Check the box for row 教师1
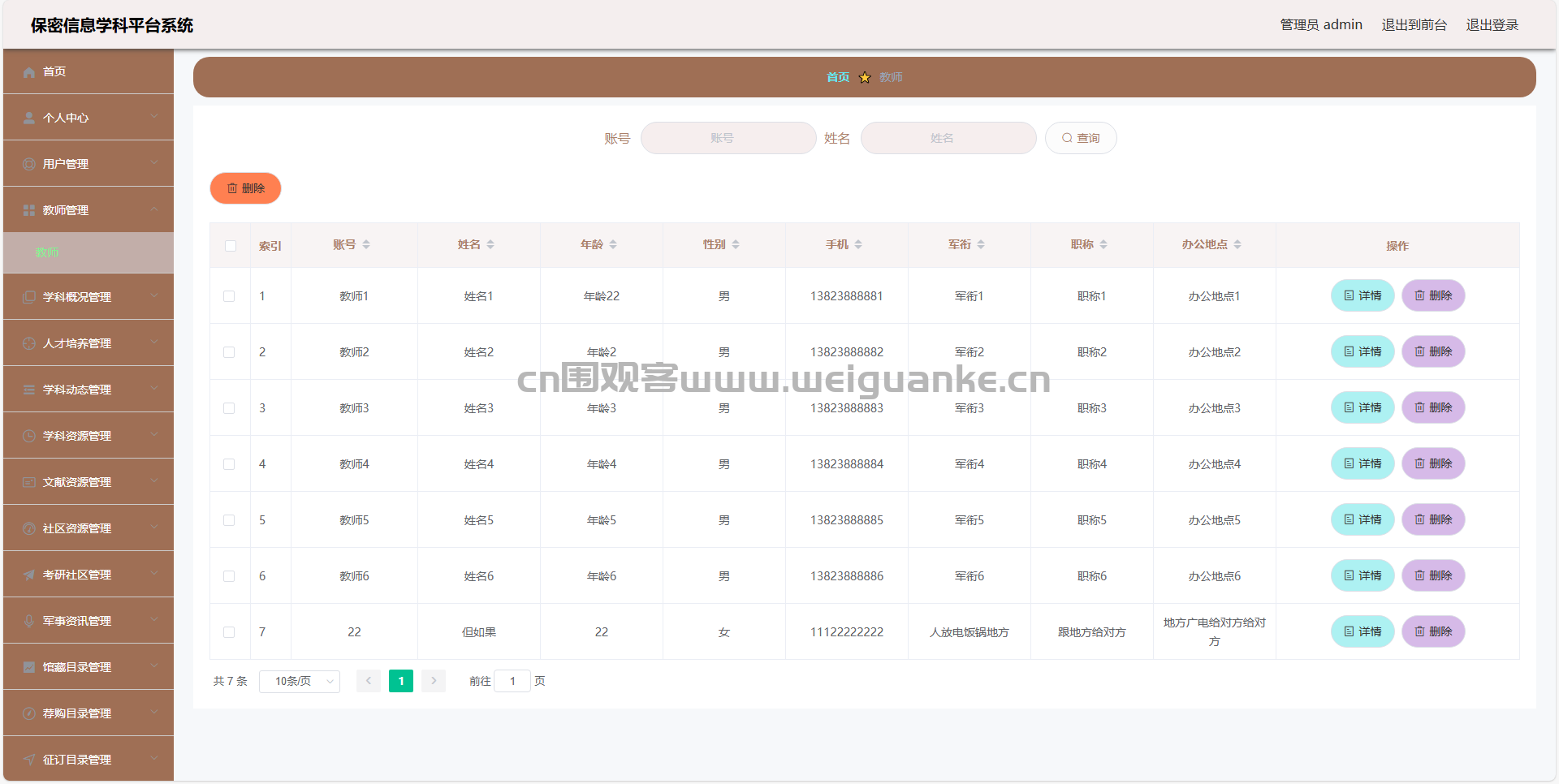Viewport: 1559px width, 784px height. click(x=229, y=297)
